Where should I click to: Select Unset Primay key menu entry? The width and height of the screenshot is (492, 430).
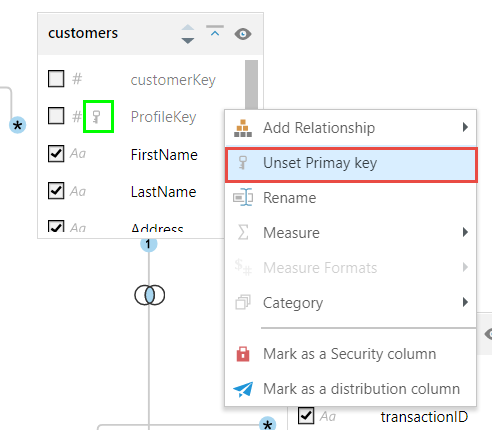coord(351,164)
